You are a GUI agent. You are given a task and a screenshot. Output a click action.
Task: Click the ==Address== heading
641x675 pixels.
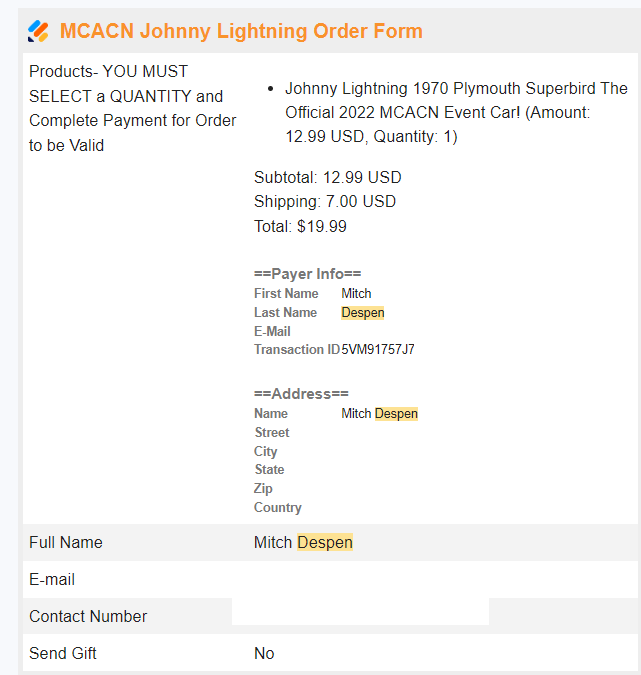[302, 394]
